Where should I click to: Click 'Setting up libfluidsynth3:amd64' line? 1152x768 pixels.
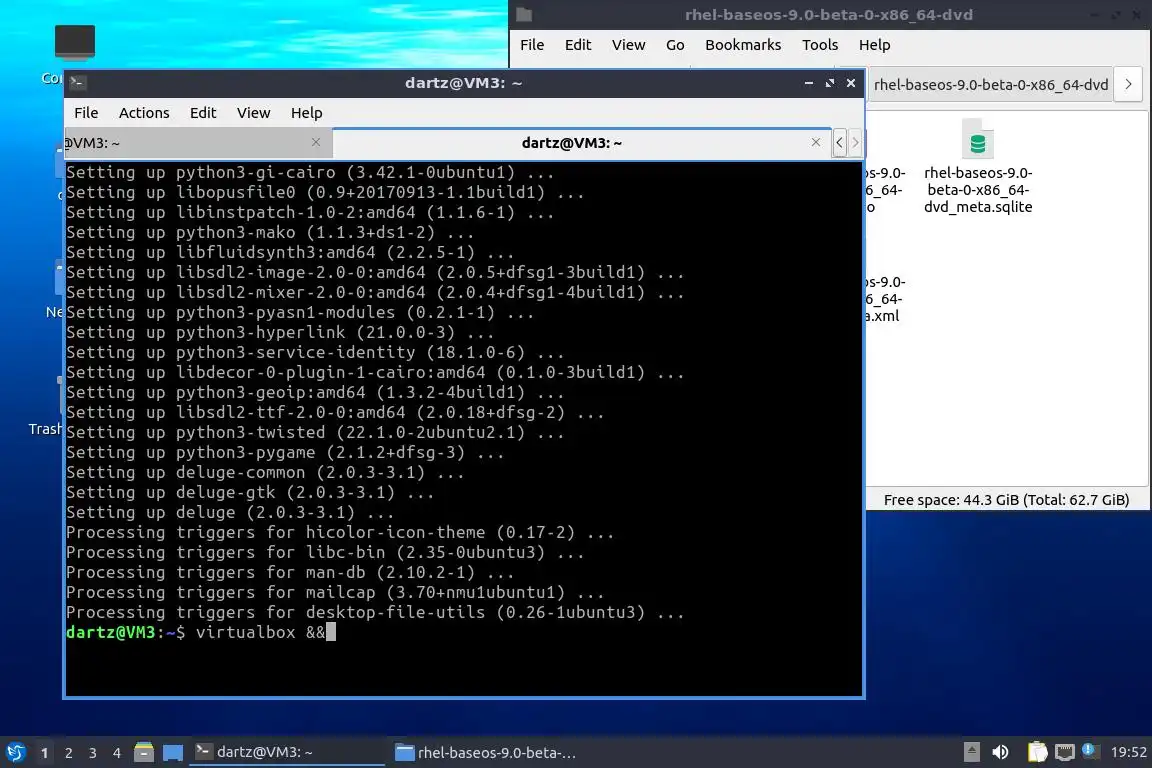(290, 252)
